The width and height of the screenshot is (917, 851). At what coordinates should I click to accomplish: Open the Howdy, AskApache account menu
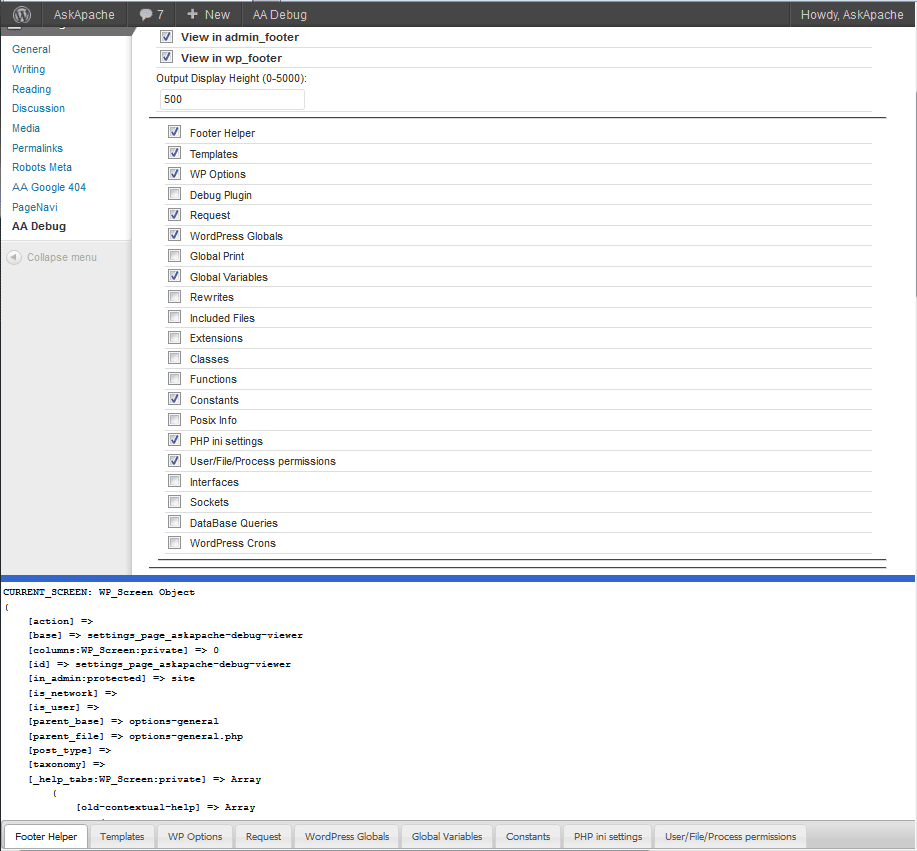853,14
